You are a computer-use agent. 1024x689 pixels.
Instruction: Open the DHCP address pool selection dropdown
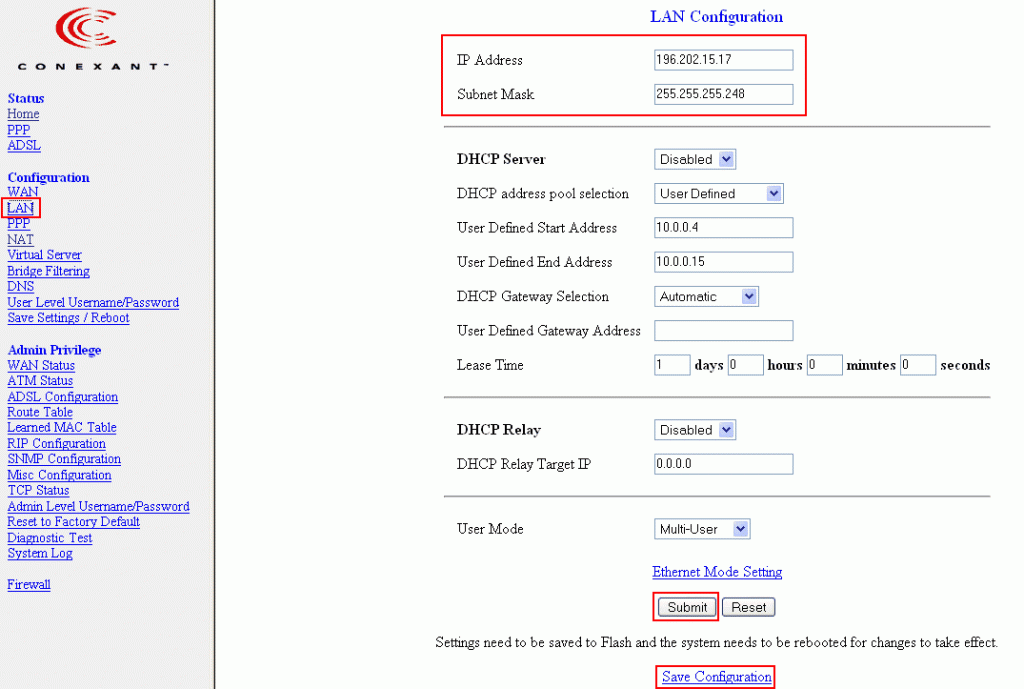point(717,193)
